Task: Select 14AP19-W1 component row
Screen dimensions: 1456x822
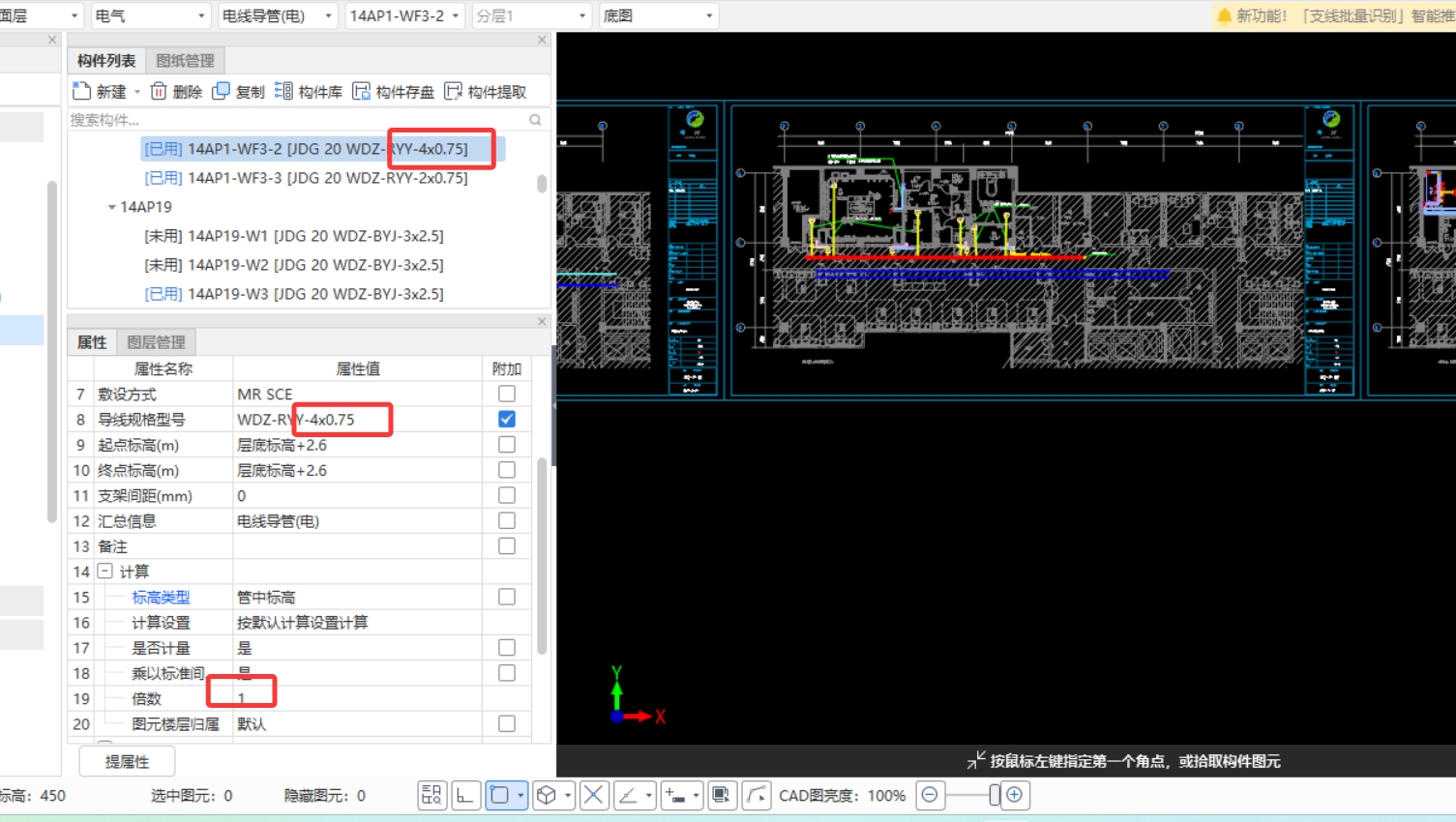Action: click(294, 236)
